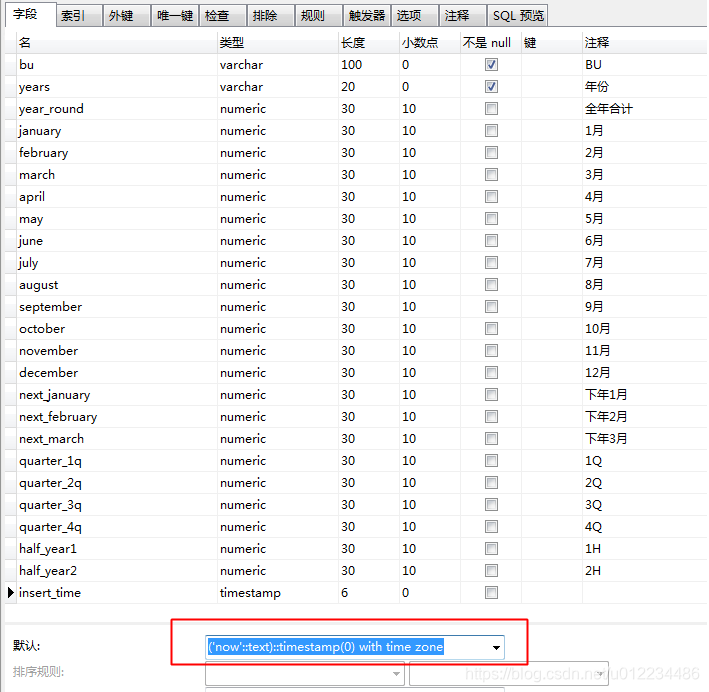Tick not-null checkbox in january row

491,131
